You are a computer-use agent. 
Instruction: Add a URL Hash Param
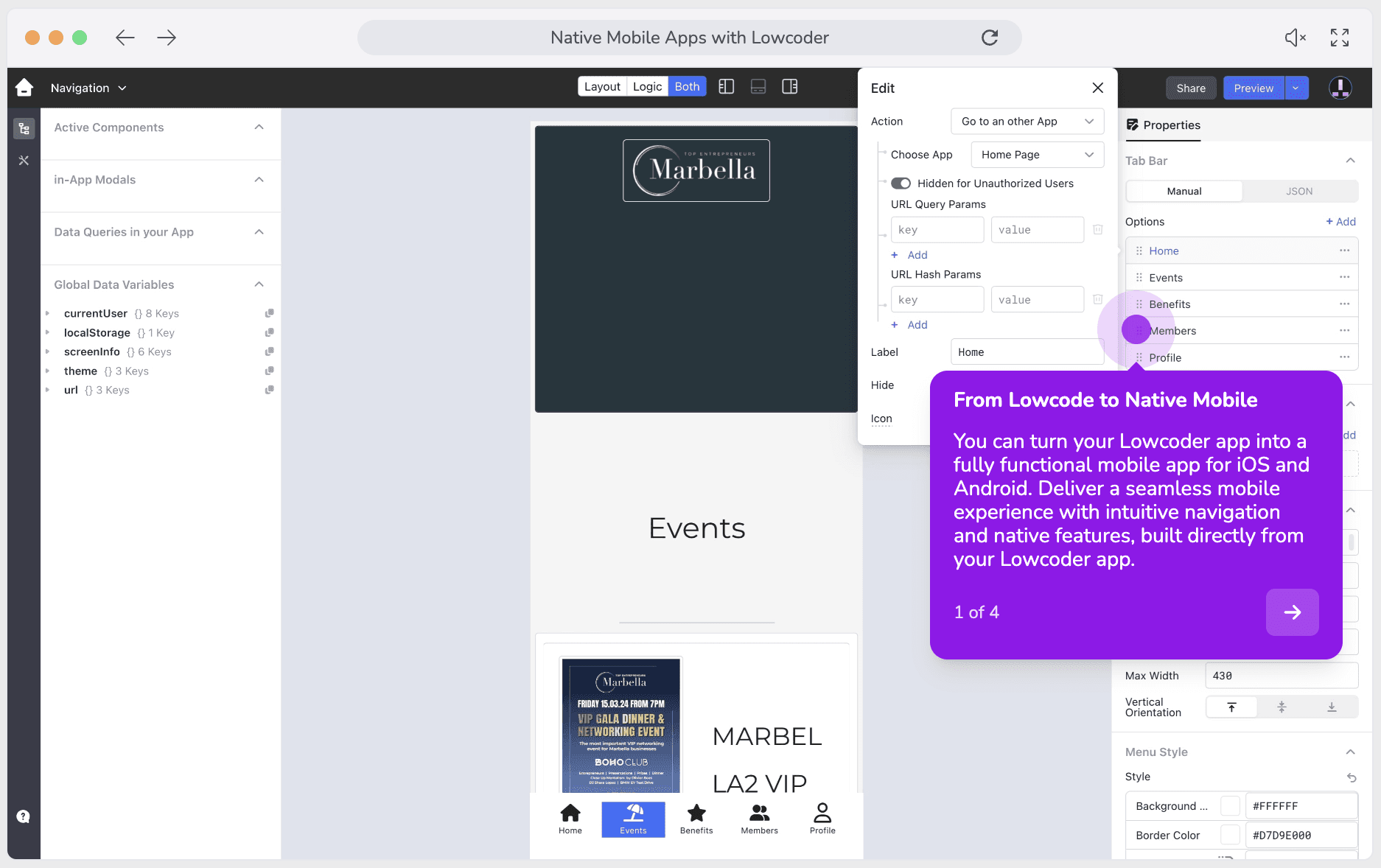[x=909, y=325]
